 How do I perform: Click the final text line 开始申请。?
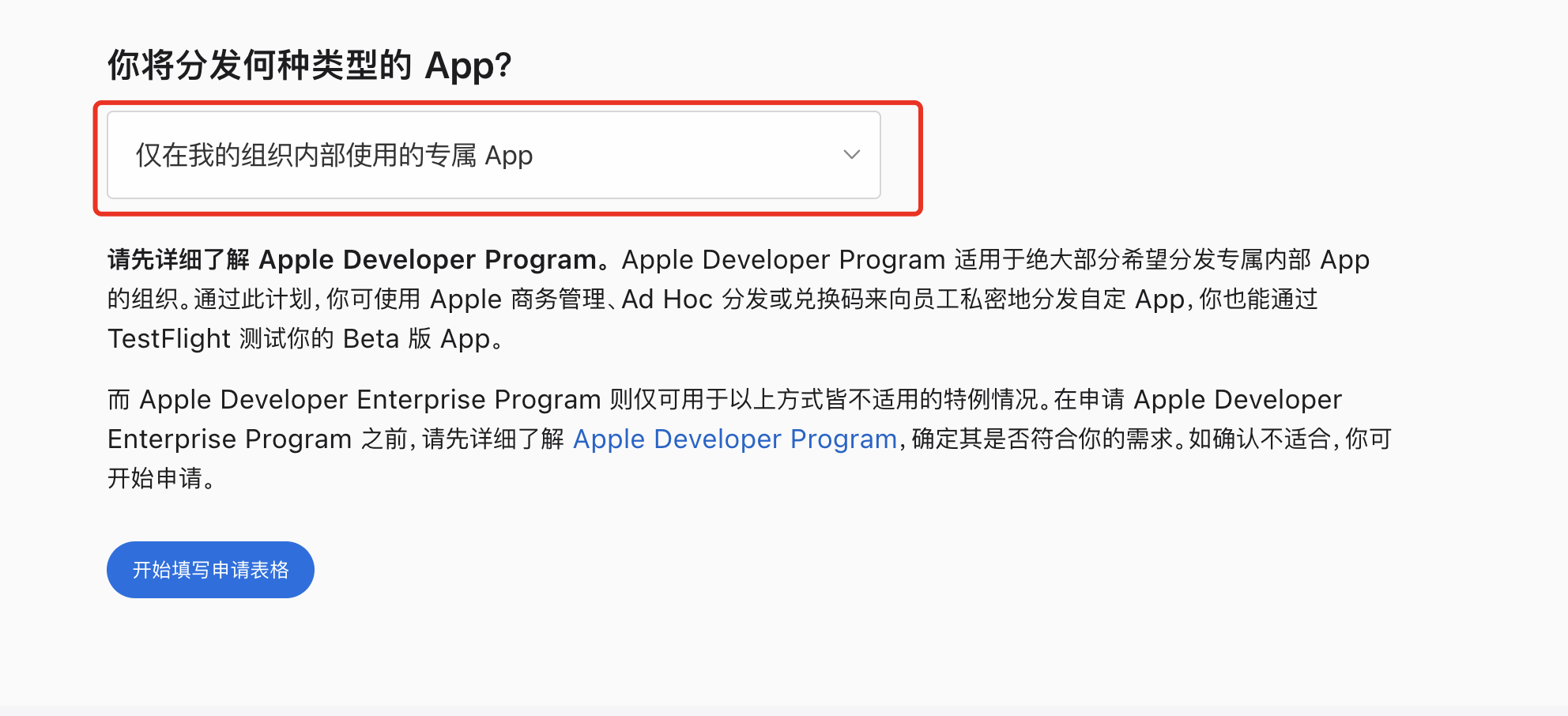click(x=162, y=478)
